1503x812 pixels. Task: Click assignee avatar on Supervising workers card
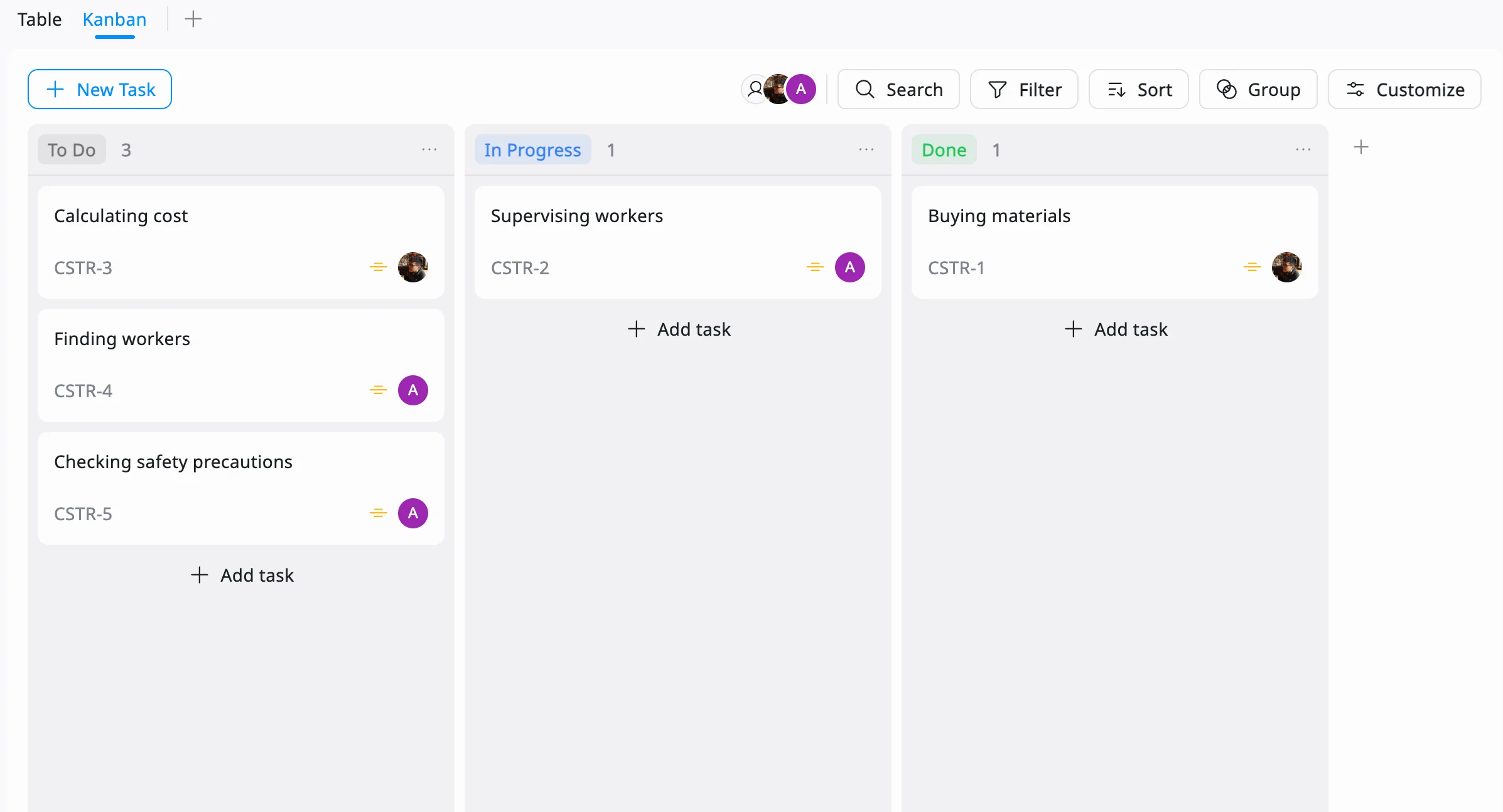(850, 267)
